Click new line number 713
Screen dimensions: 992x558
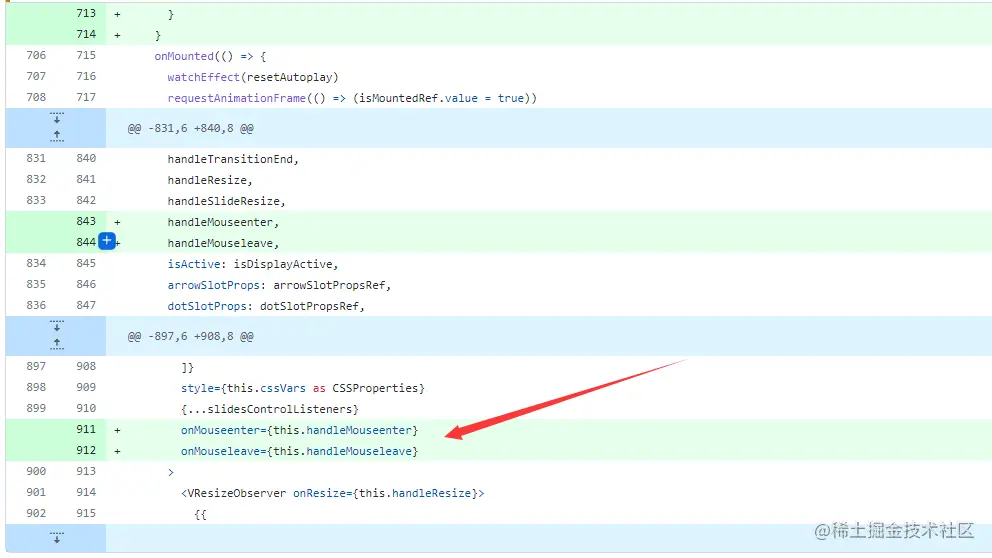[x=86, y=13]
